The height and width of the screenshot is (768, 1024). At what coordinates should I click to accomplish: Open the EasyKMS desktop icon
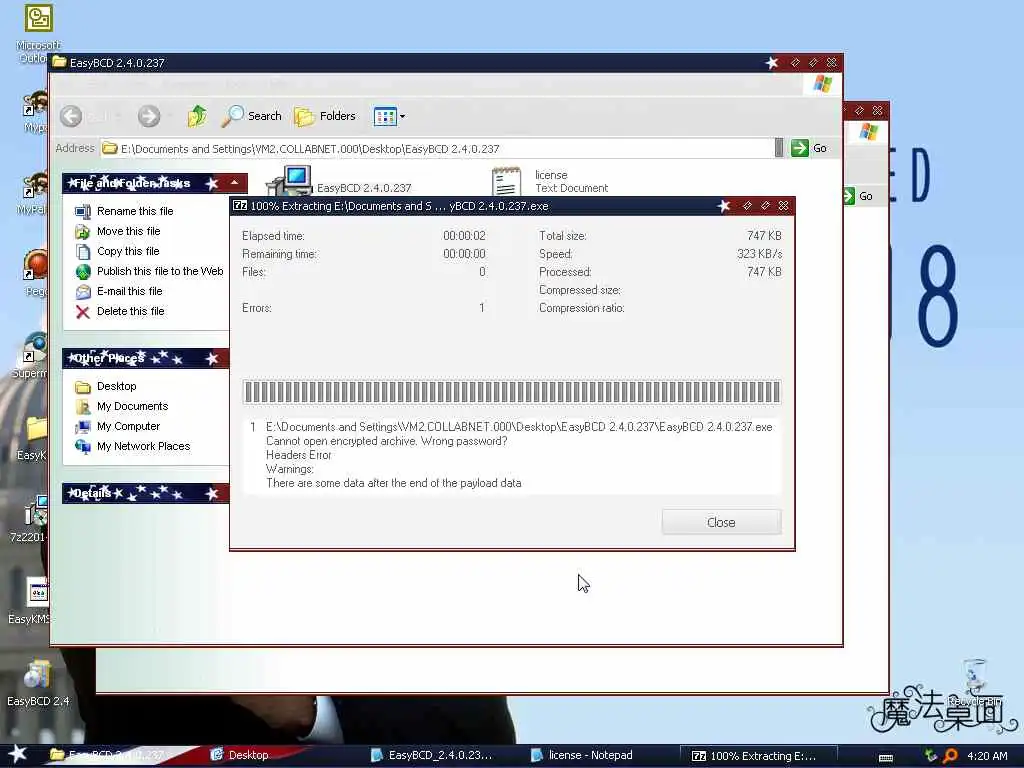[x=29, y=601]
